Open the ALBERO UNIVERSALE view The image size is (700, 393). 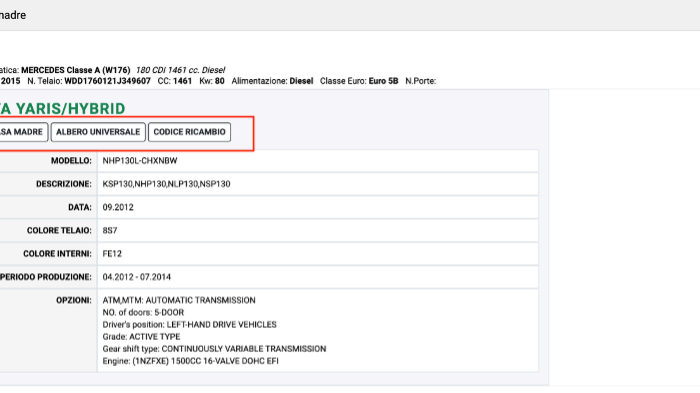(98, 132)
